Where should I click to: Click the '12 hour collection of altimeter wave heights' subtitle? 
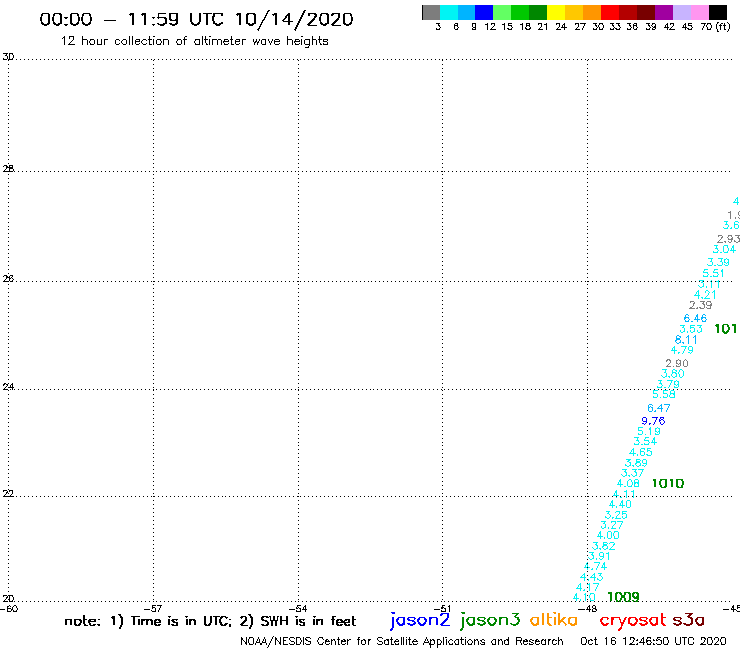pos(194,41)
